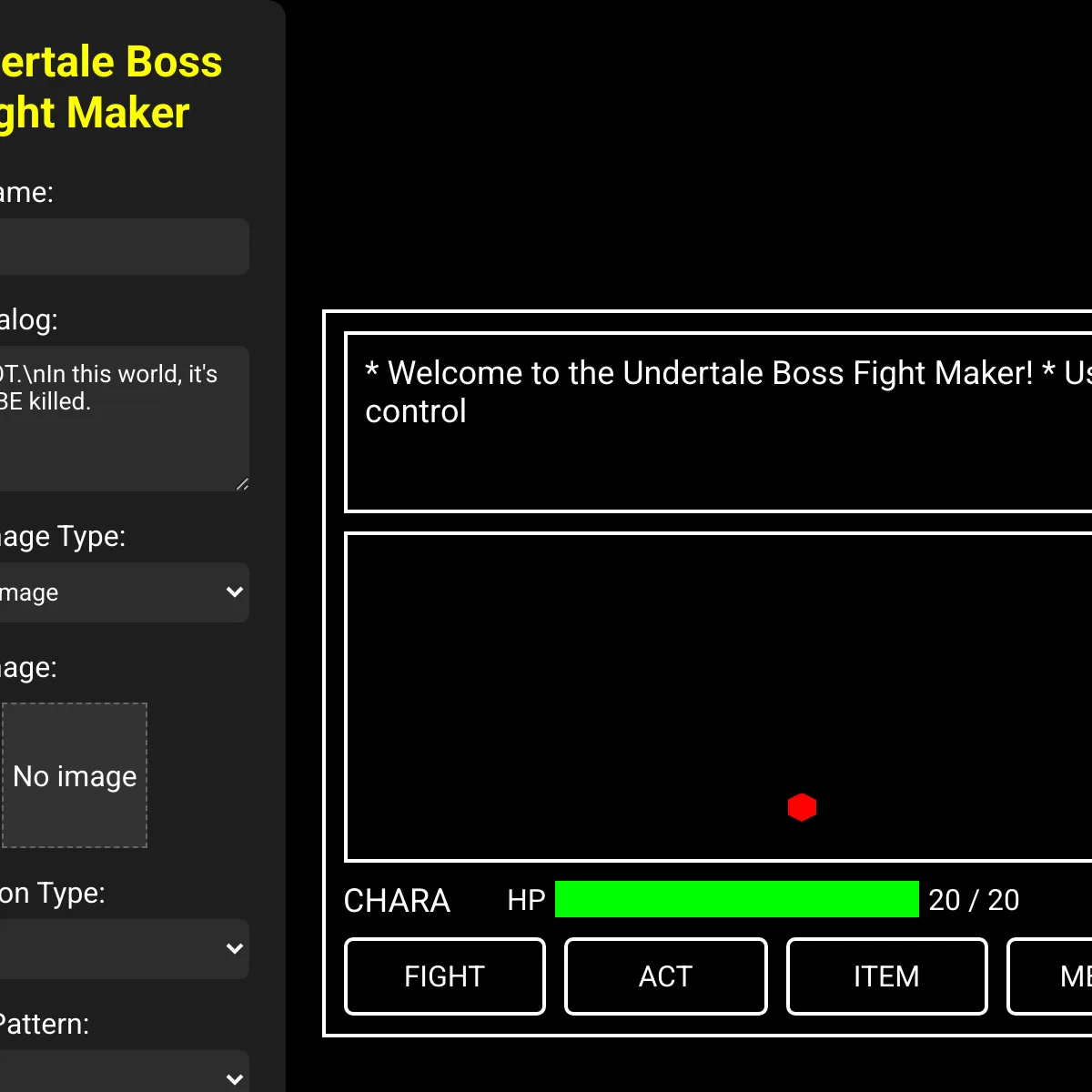Select the ACT button

coord(666,976)
